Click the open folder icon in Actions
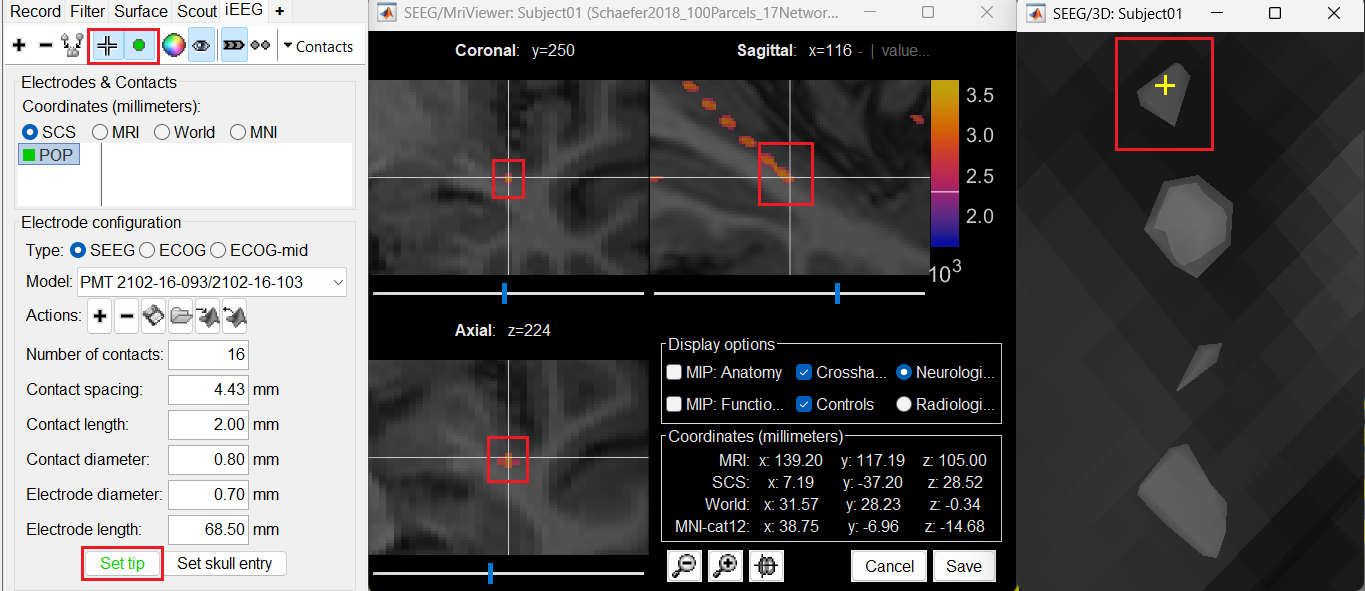 click(x=180, y=317)
